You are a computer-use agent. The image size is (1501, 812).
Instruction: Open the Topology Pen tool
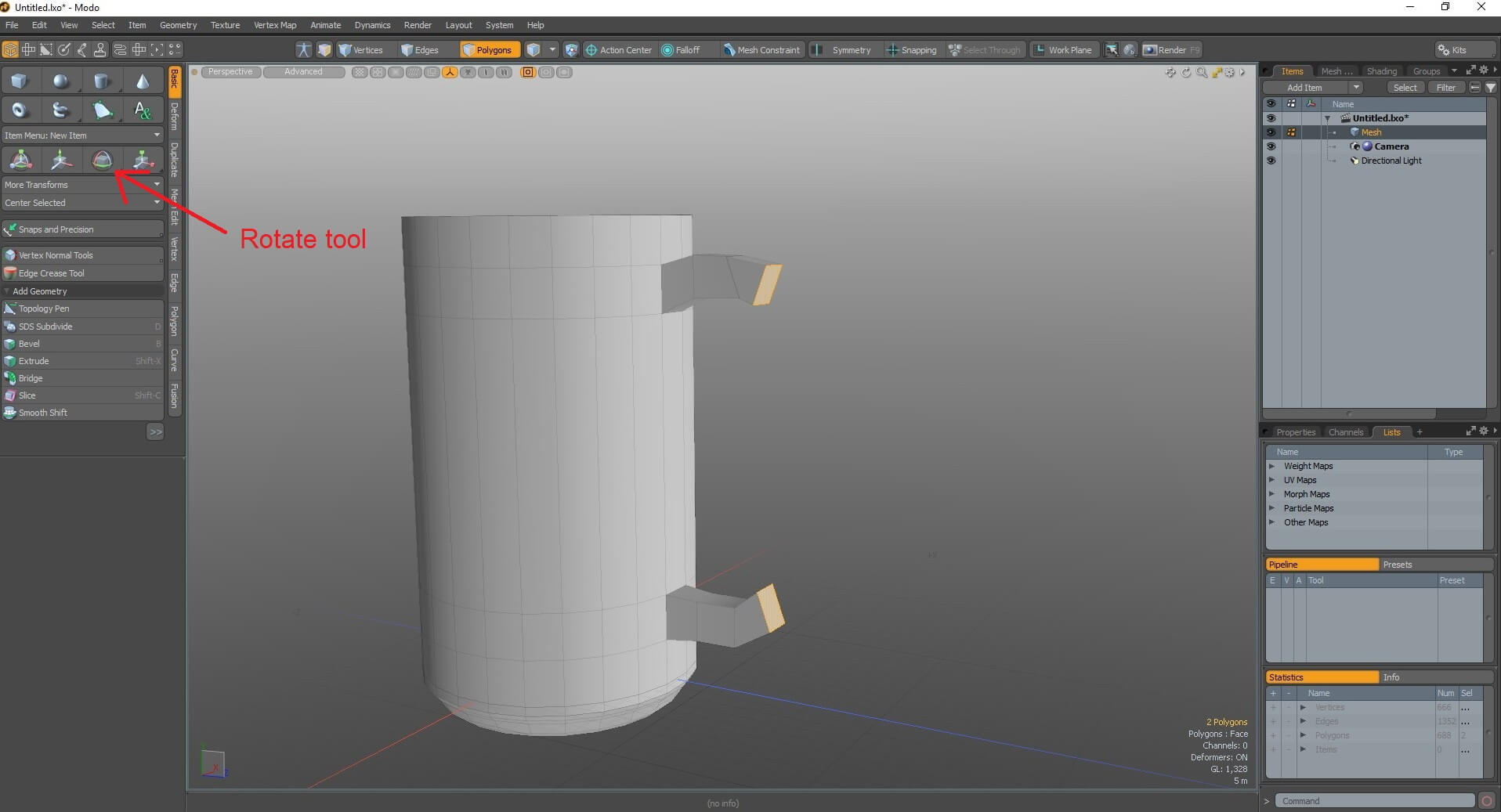pyautogui.click(x=43, y=308)
